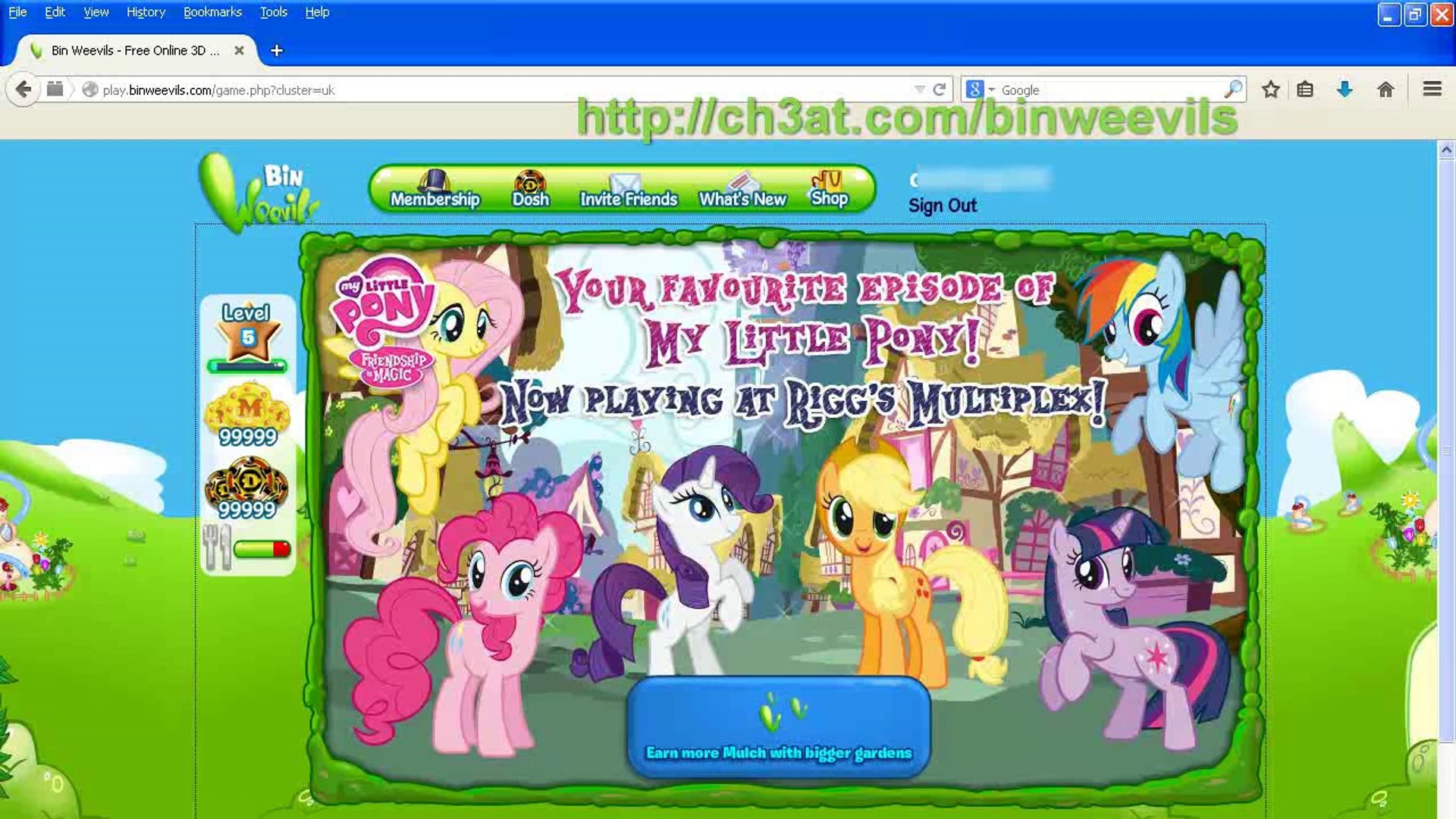Open a new tab with plus button
Image resolution: width=1456 pixels, height=819 pixels.
277,50
